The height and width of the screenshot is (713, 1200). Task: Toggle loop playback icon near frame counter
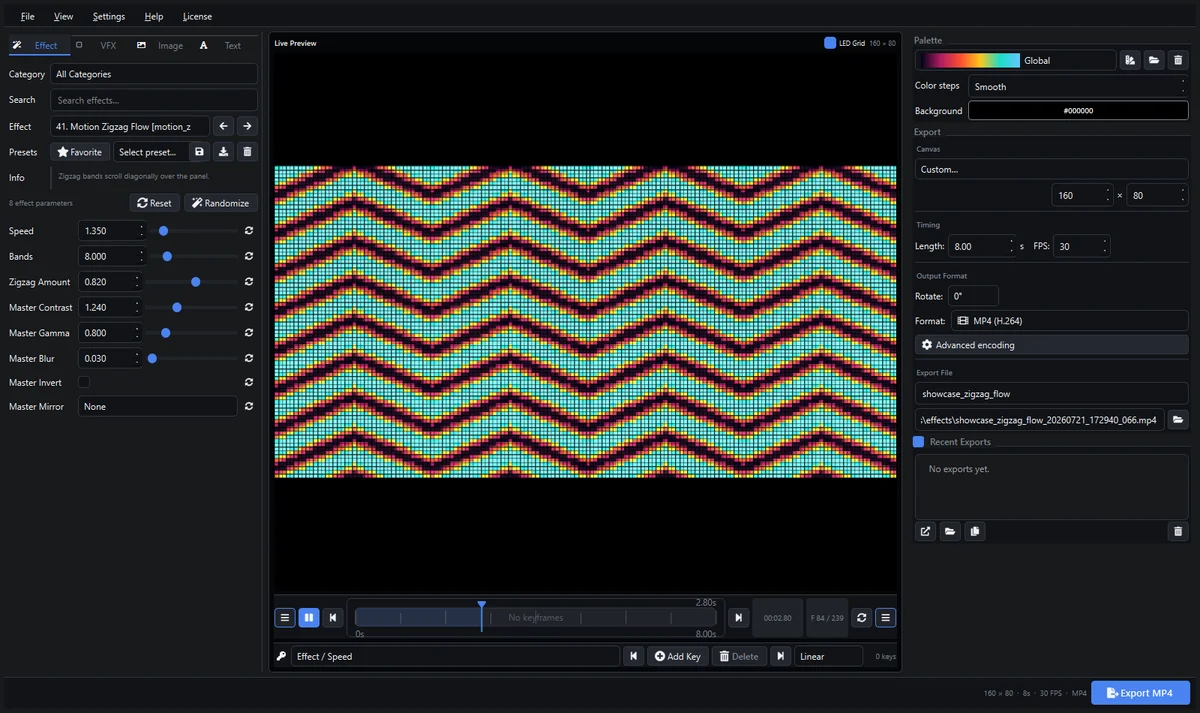pyautogui.click(x=861, y=618)
